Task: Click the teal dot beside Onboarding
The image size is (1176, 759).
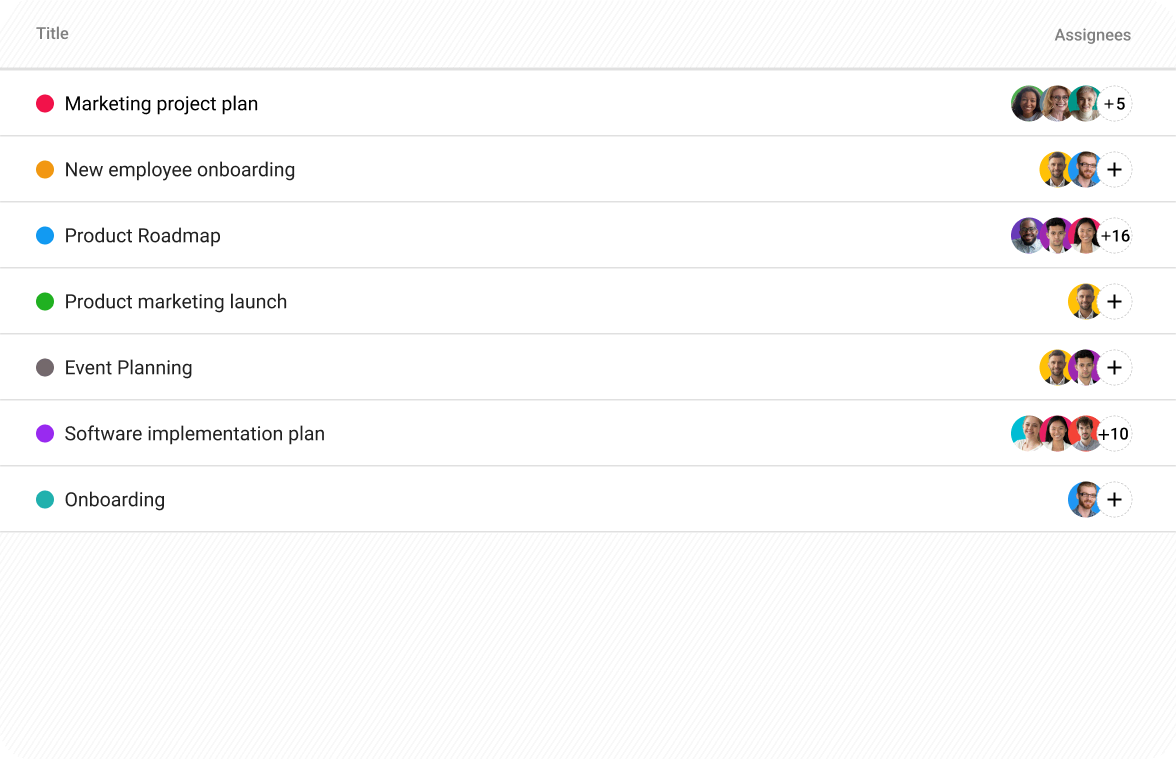Action: click(45, 499)
